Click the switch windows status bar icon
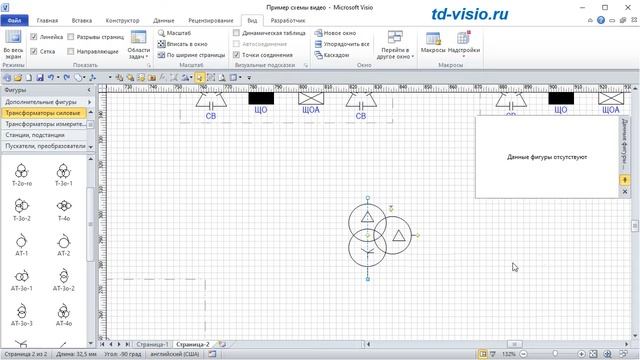 (x=623, y=354)
